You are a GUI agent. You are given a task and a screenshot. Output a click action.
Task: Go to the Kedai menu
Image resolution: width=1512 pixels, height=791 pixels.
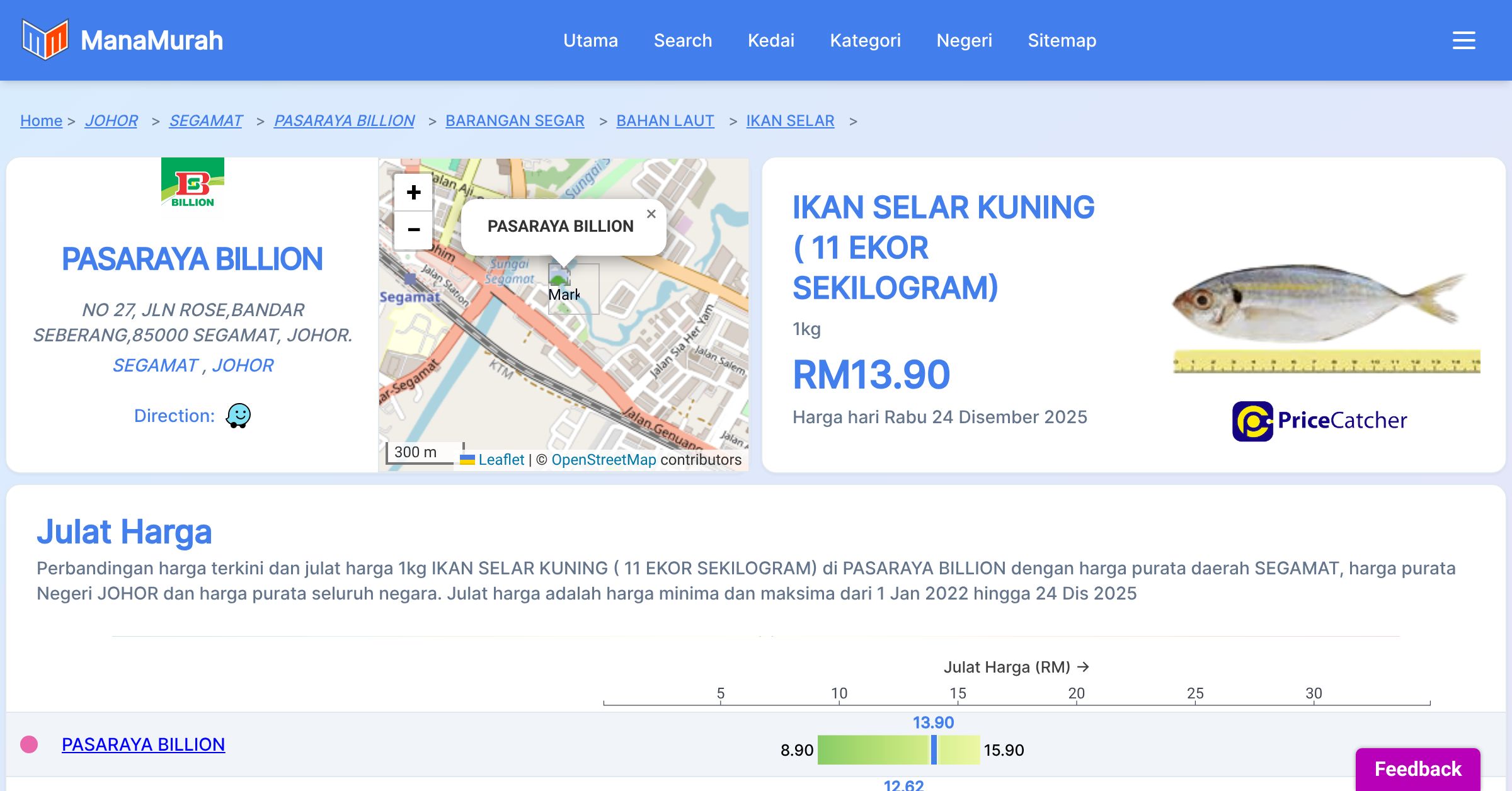[770, 40]
